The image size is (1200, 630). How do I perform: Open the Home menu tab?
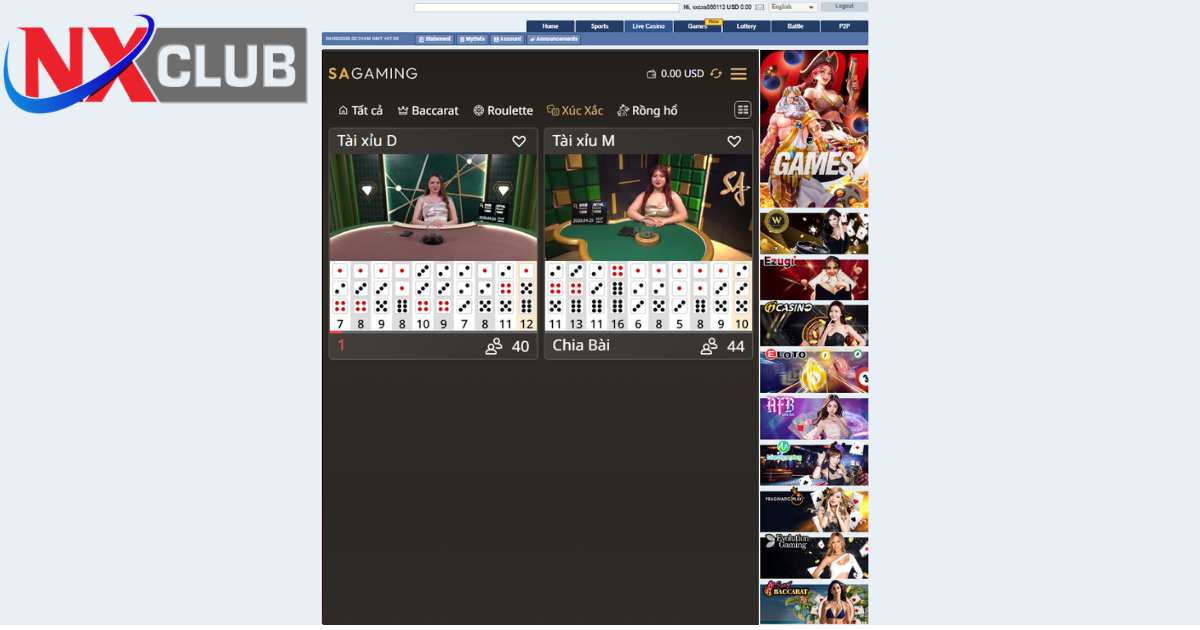[x=550, y=26]
